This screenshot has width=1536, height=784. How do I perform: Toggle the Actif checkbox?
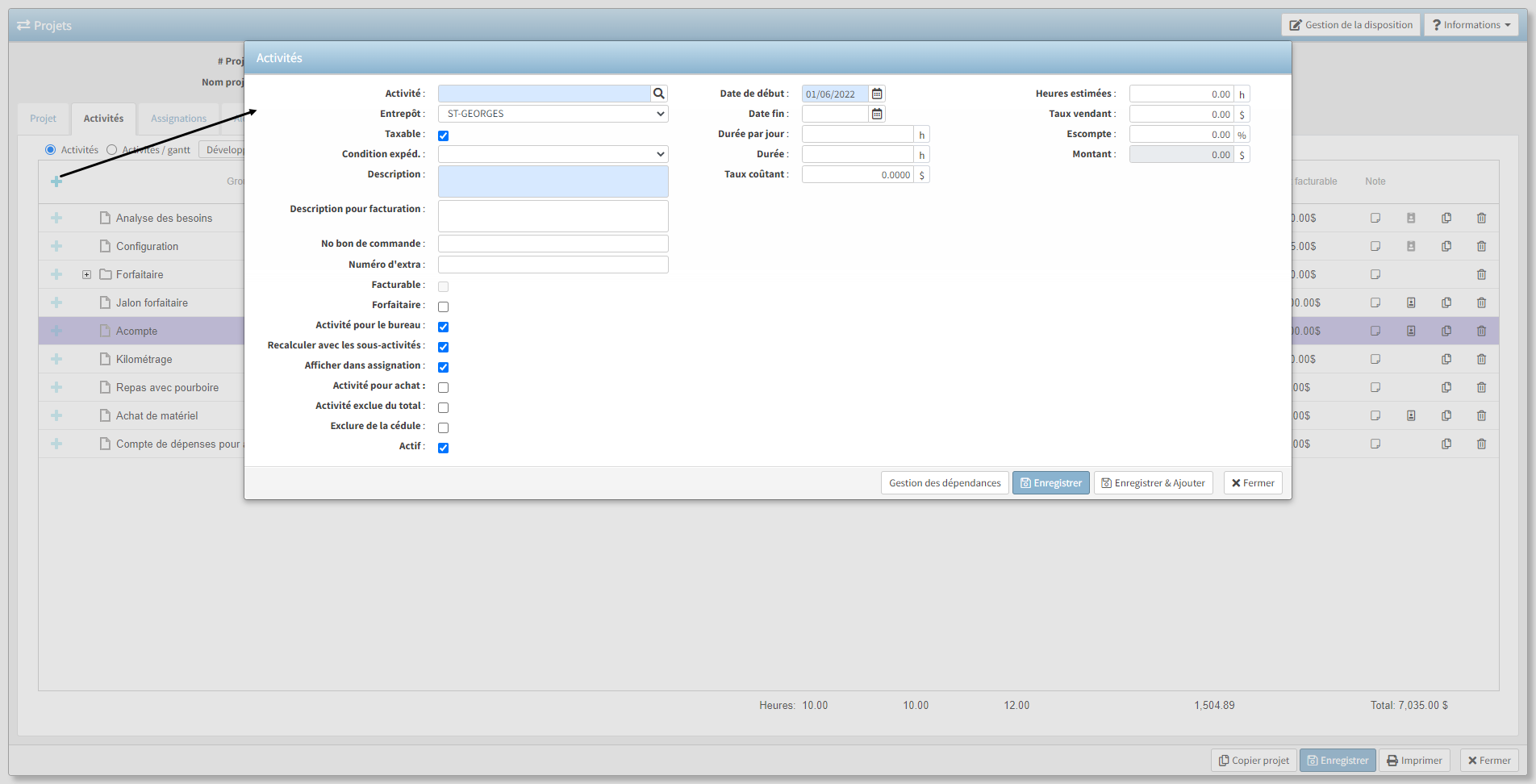click(x=443, y=448)
